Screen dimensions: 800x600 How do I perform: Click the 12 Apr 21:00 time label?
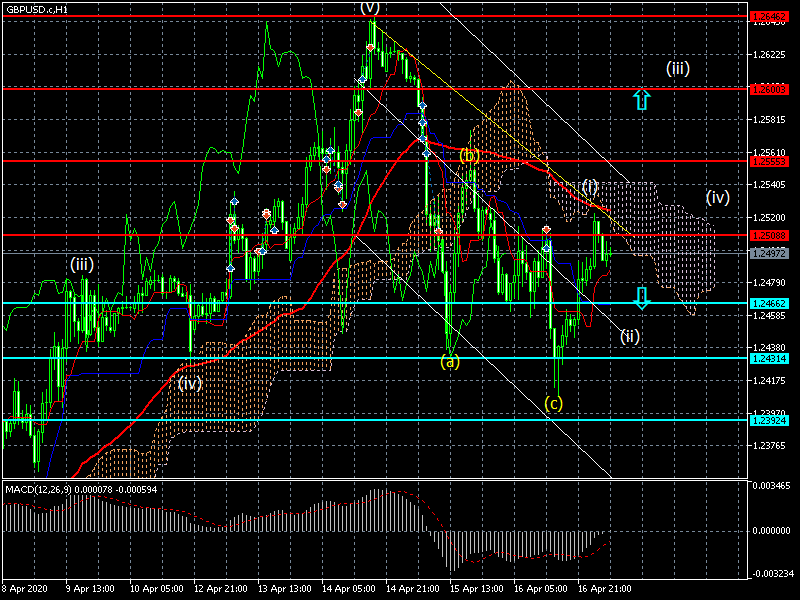[x=220, y=588]
